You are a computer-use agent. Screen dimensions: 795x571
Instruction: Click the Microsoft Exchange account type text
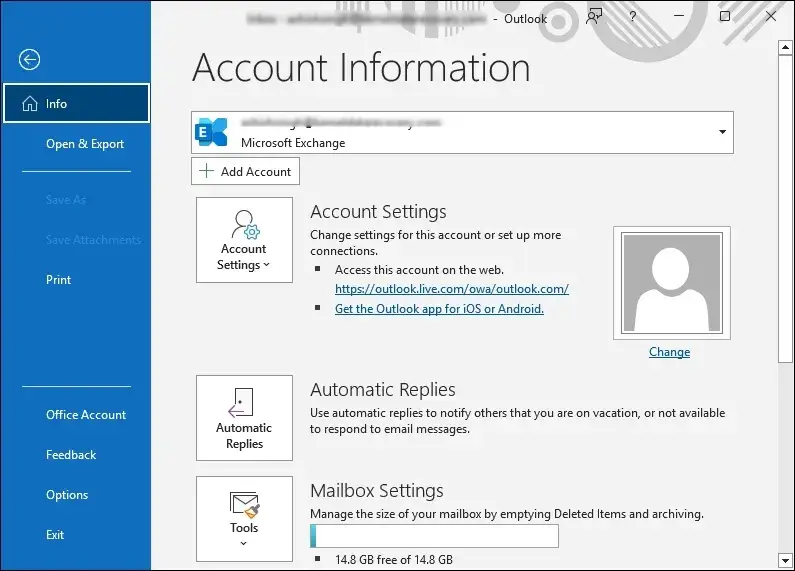pyautogui.click(x=293, y=143)
